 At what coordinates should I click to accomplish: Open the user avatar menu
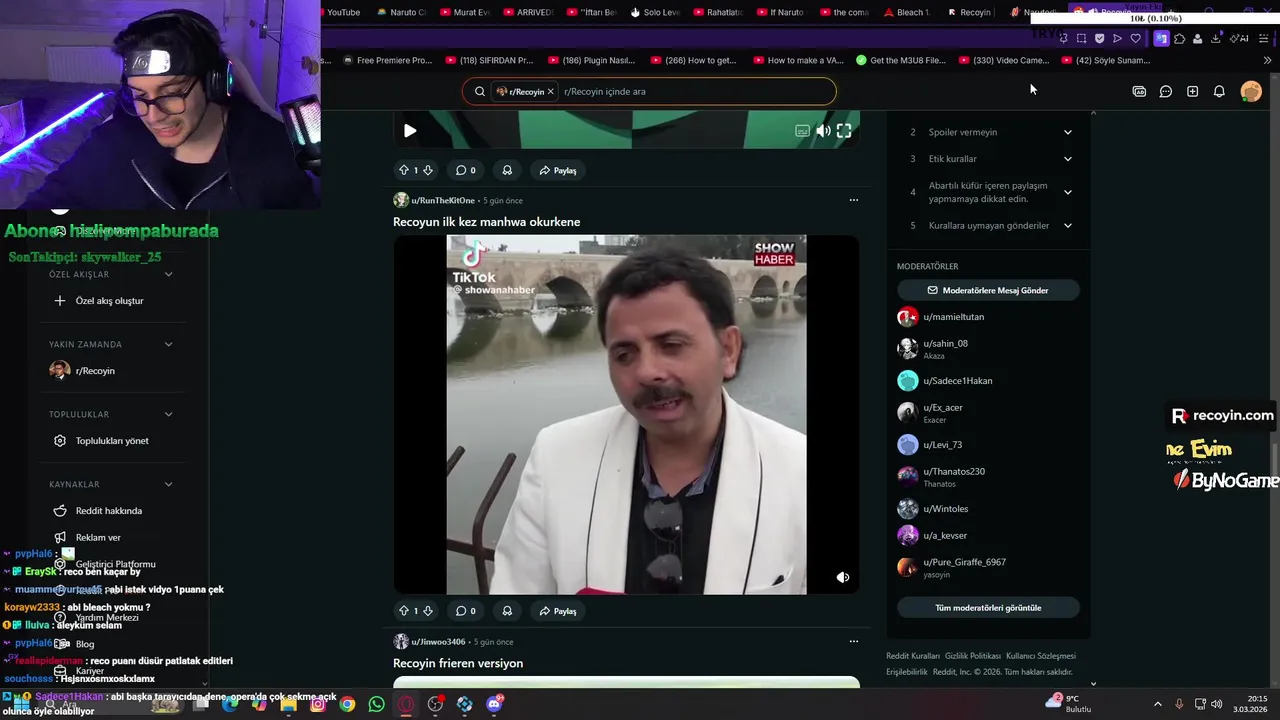pos(1251,91)
